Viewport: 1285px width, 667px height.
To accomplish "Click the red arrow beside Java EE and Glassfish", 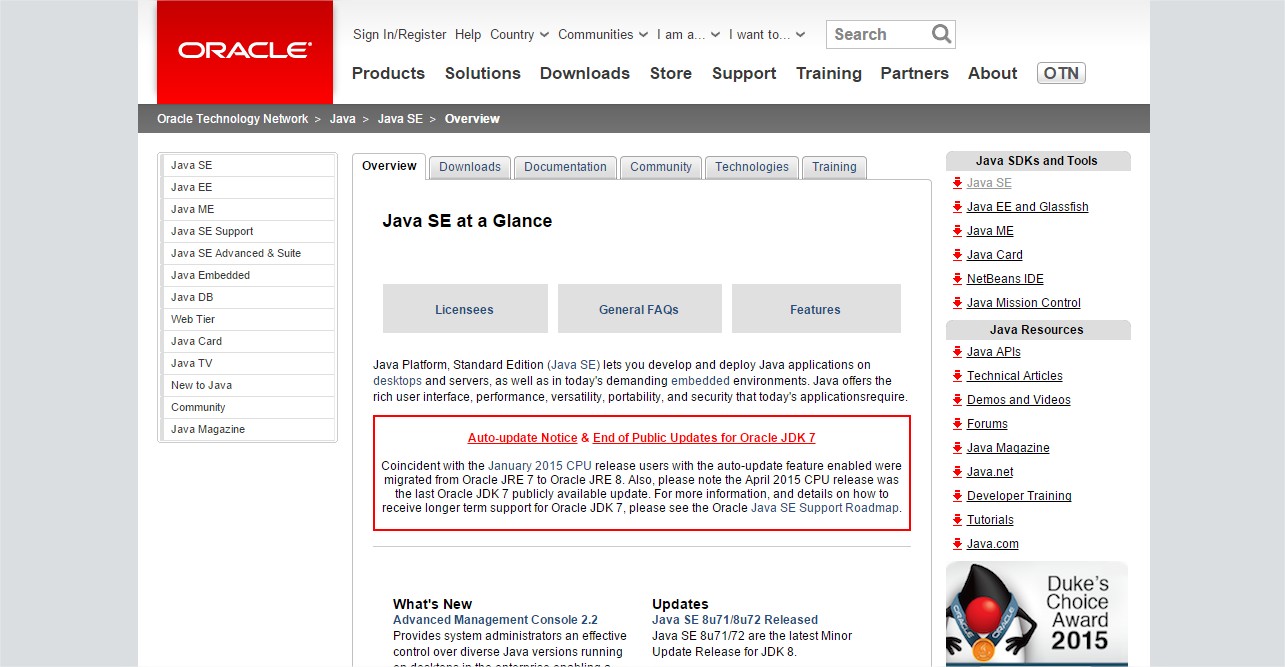I will tap(957, 207).
